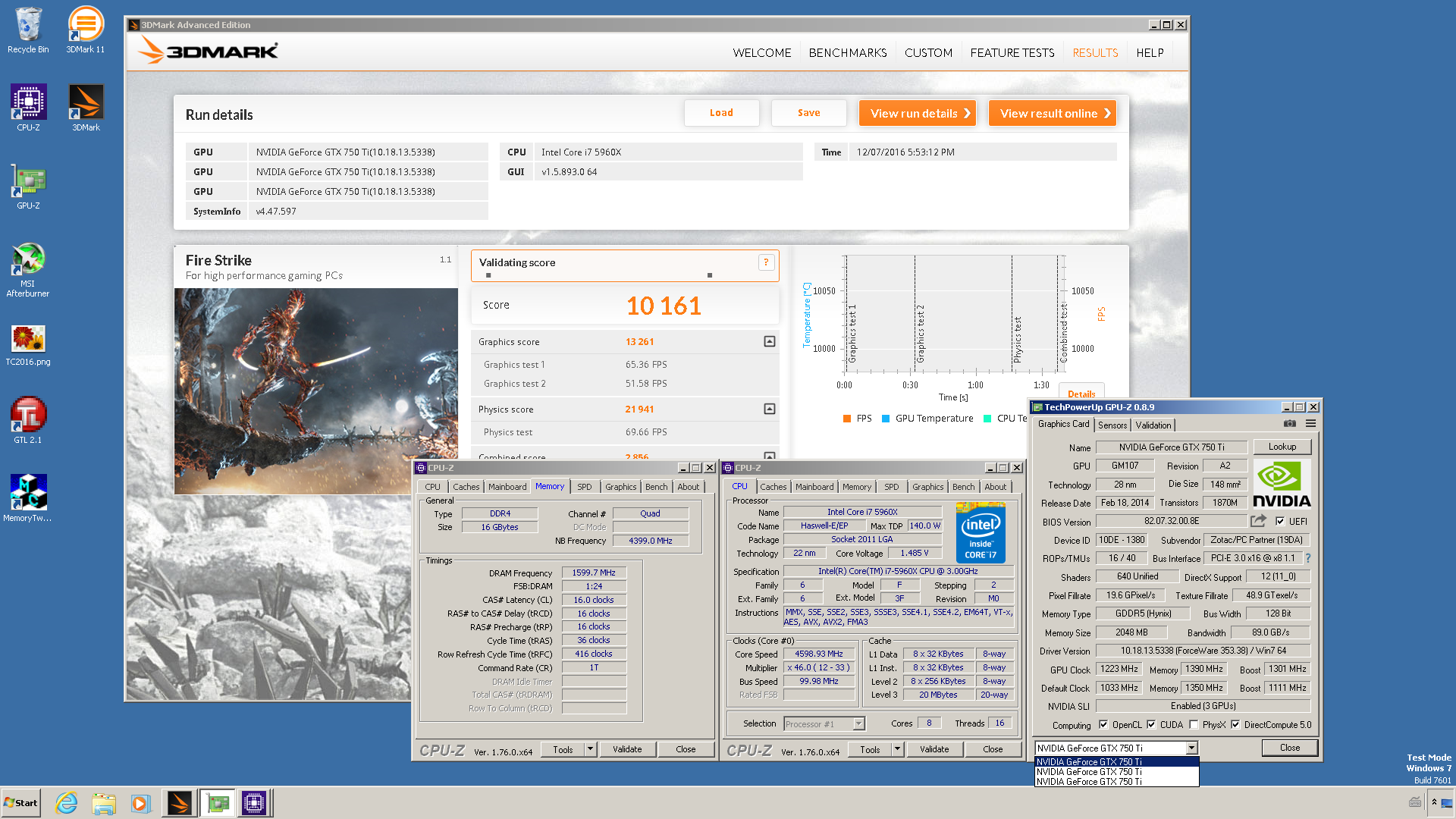The image size is (1456, 819).
Task: Select the 3DMark desktop shortcut icon
Action: [x=86, y=108]
